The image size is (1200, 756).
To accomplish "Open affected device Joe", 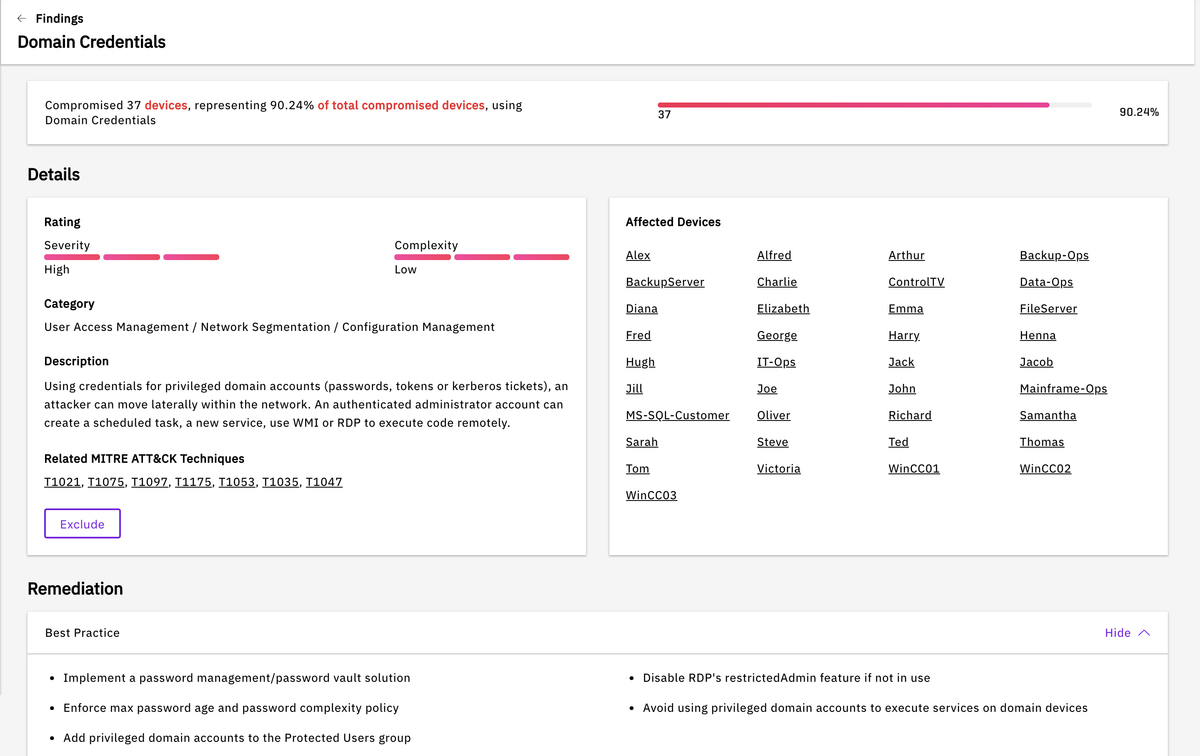I will click(x=767, y=389).
